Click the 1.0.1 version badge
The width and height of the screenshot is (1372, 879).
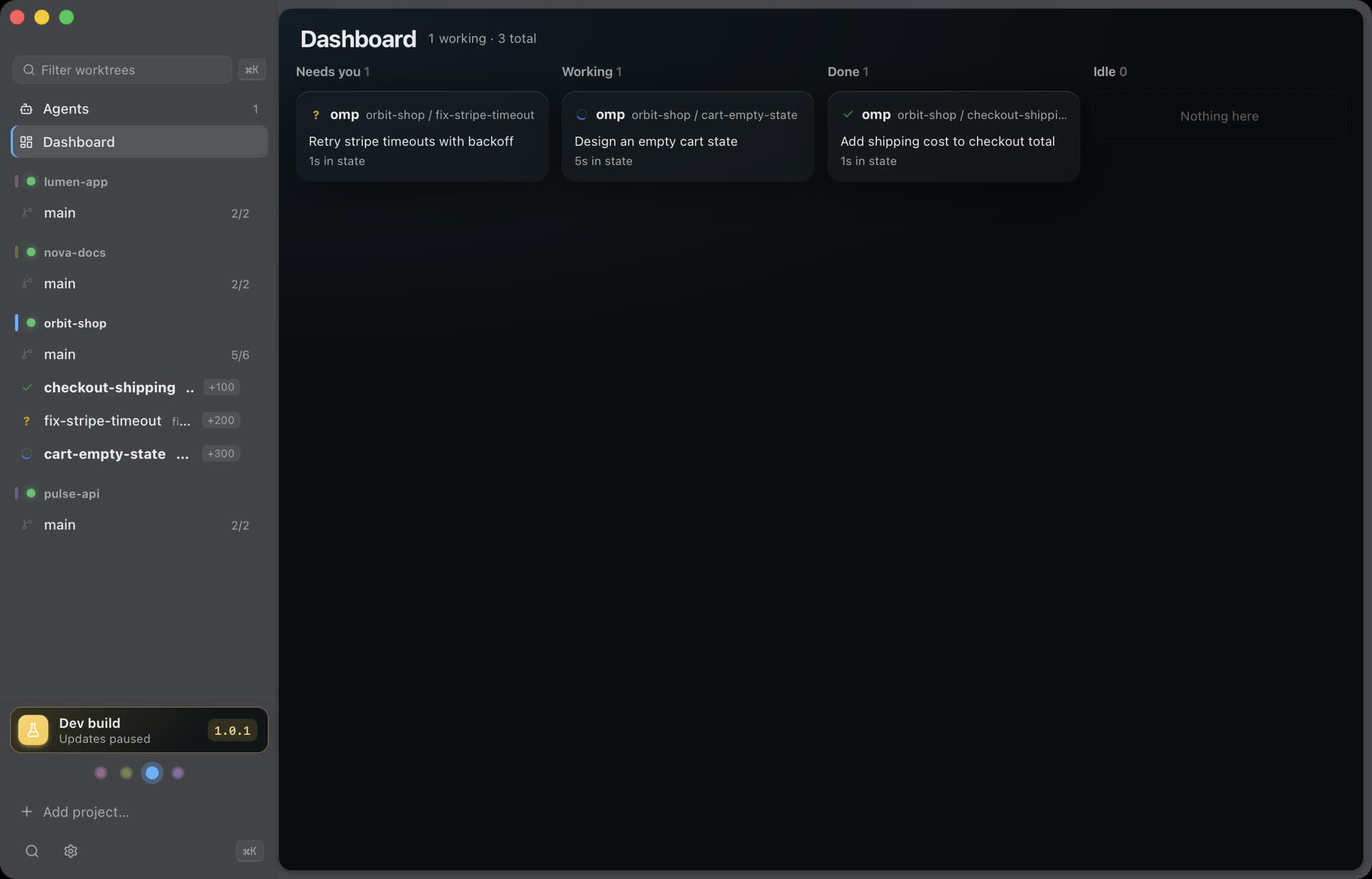tap(232, 730)
